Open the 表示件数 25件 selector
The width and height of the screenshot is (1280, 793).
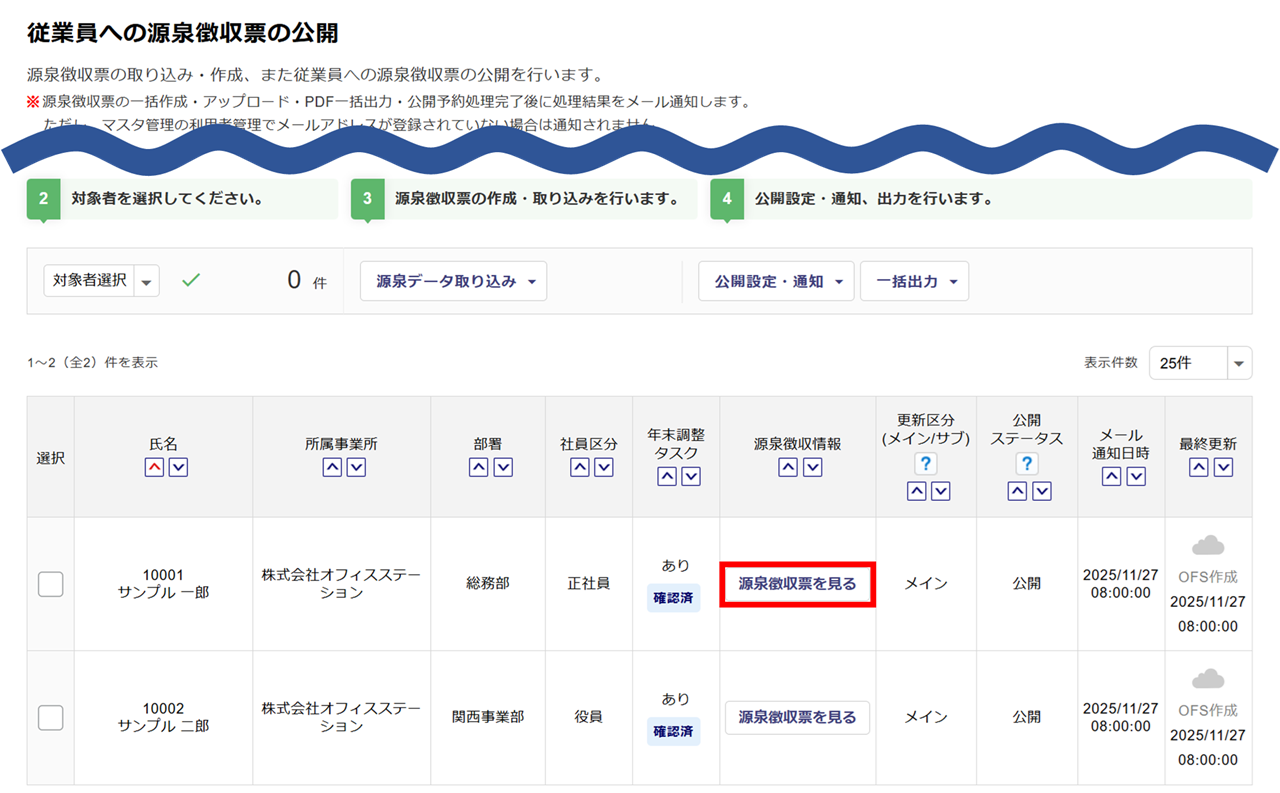coord(1200,363)
